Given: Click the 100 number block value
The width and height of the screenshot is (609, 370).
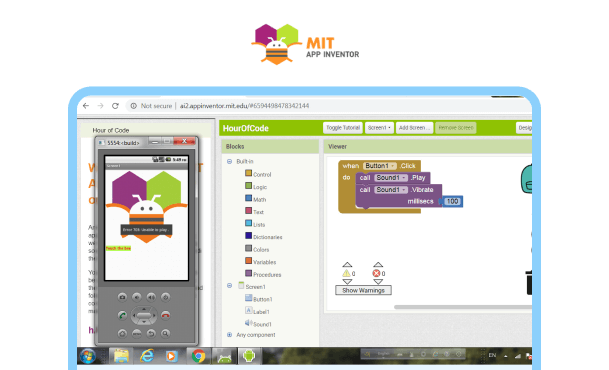Looking at the screenshot, I should click(452, 201).
